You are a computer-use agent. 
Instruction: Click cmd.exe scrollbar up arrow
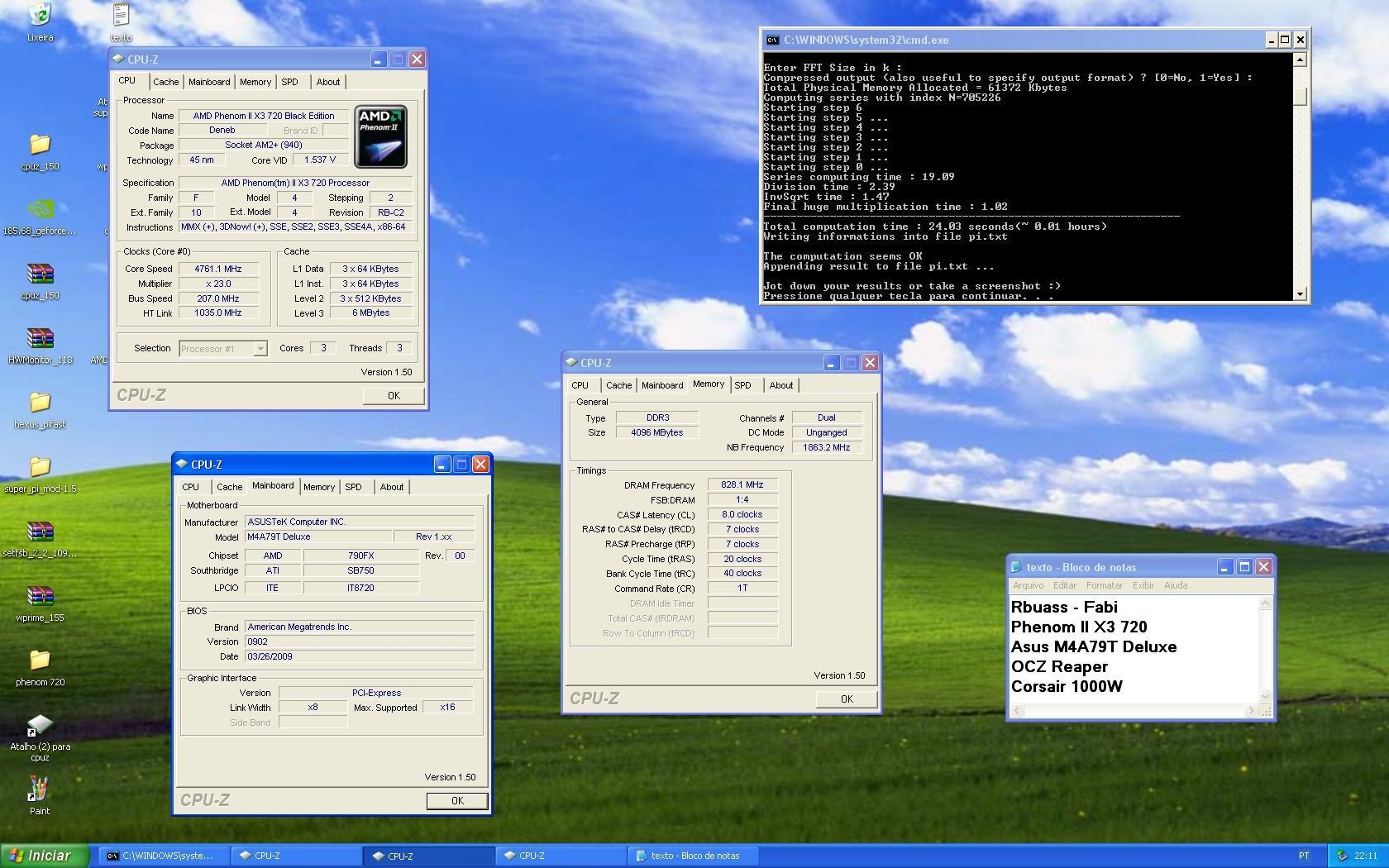coord(1300,60)
